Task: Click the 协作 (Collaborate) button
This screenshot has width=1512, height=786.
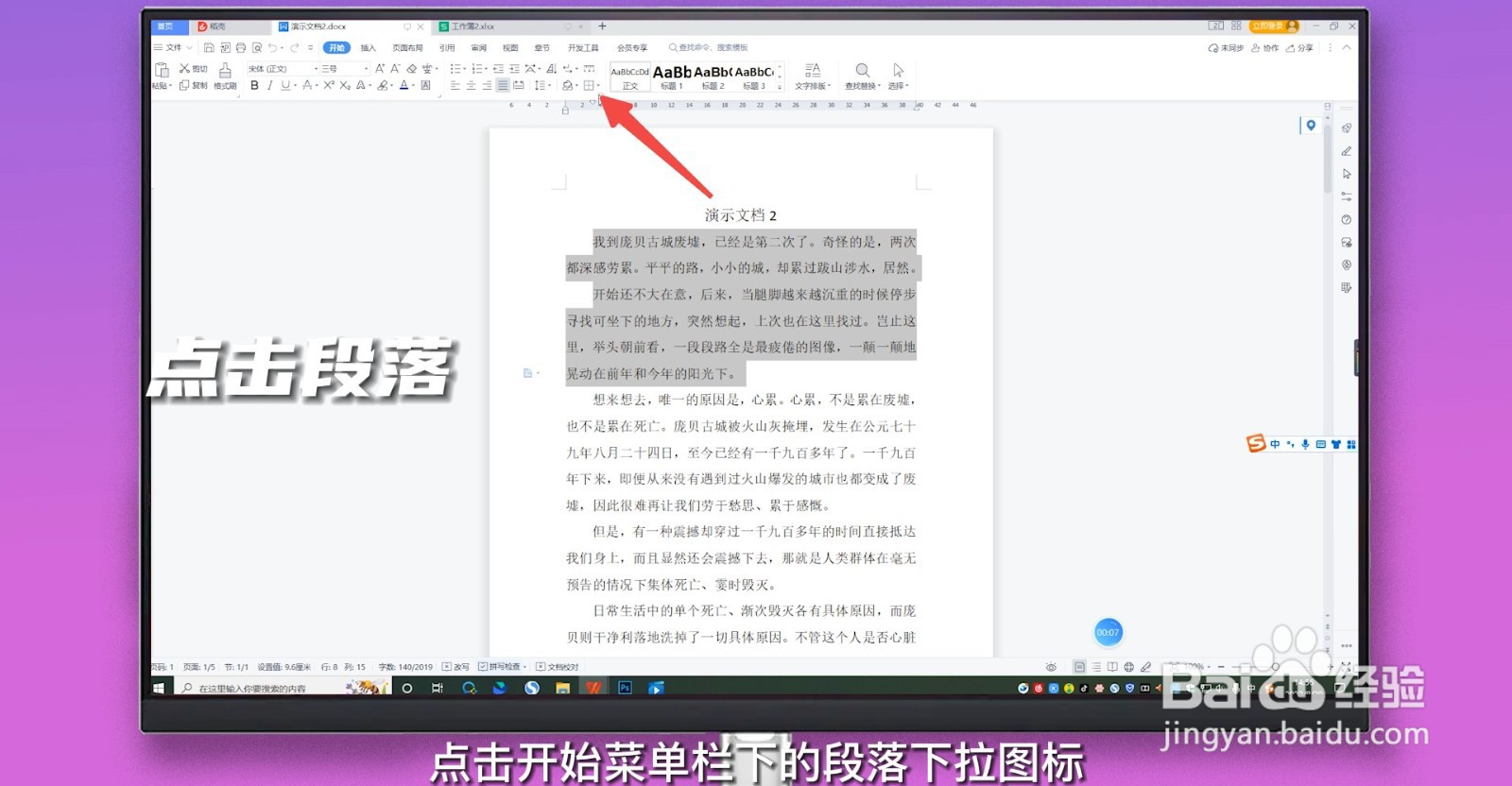Action: point(1265,47)
